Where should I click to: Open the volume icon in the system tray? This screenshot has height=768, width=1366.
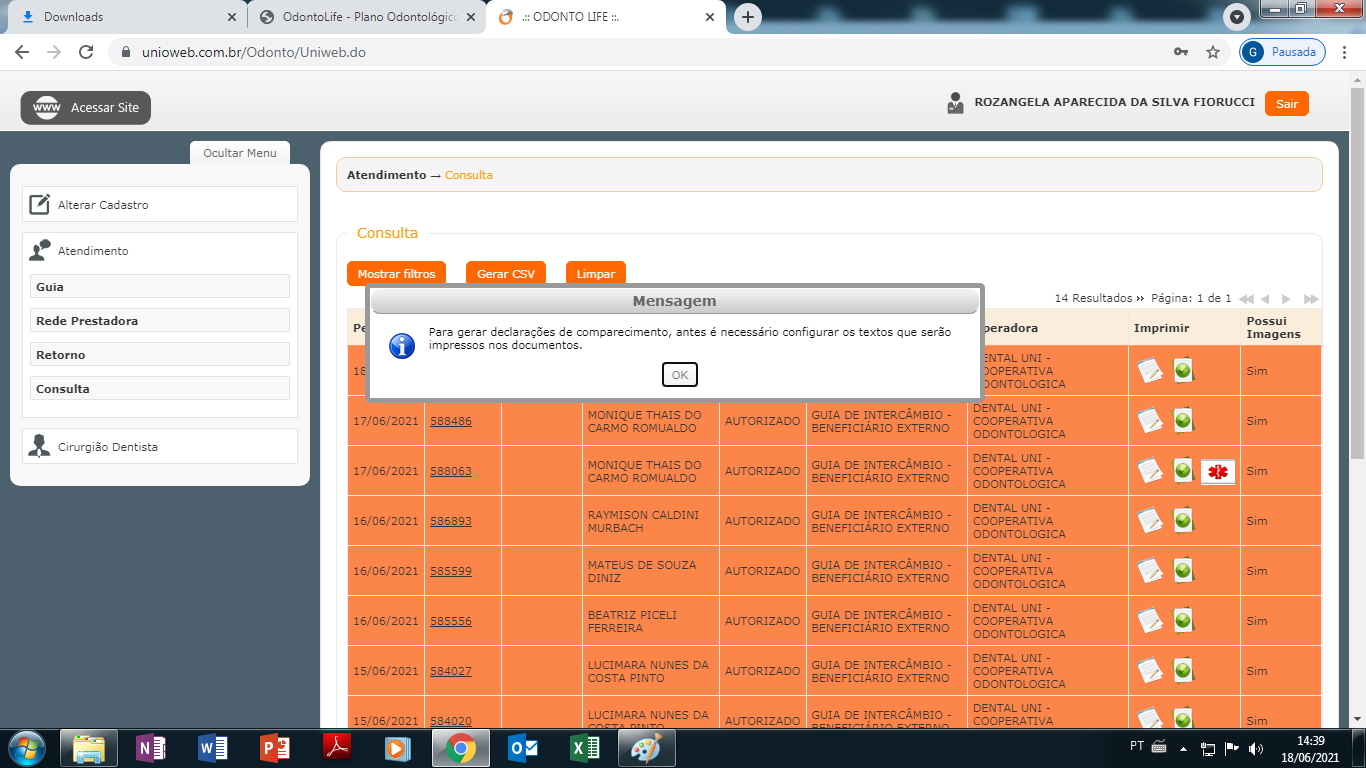coord(1256,748)
